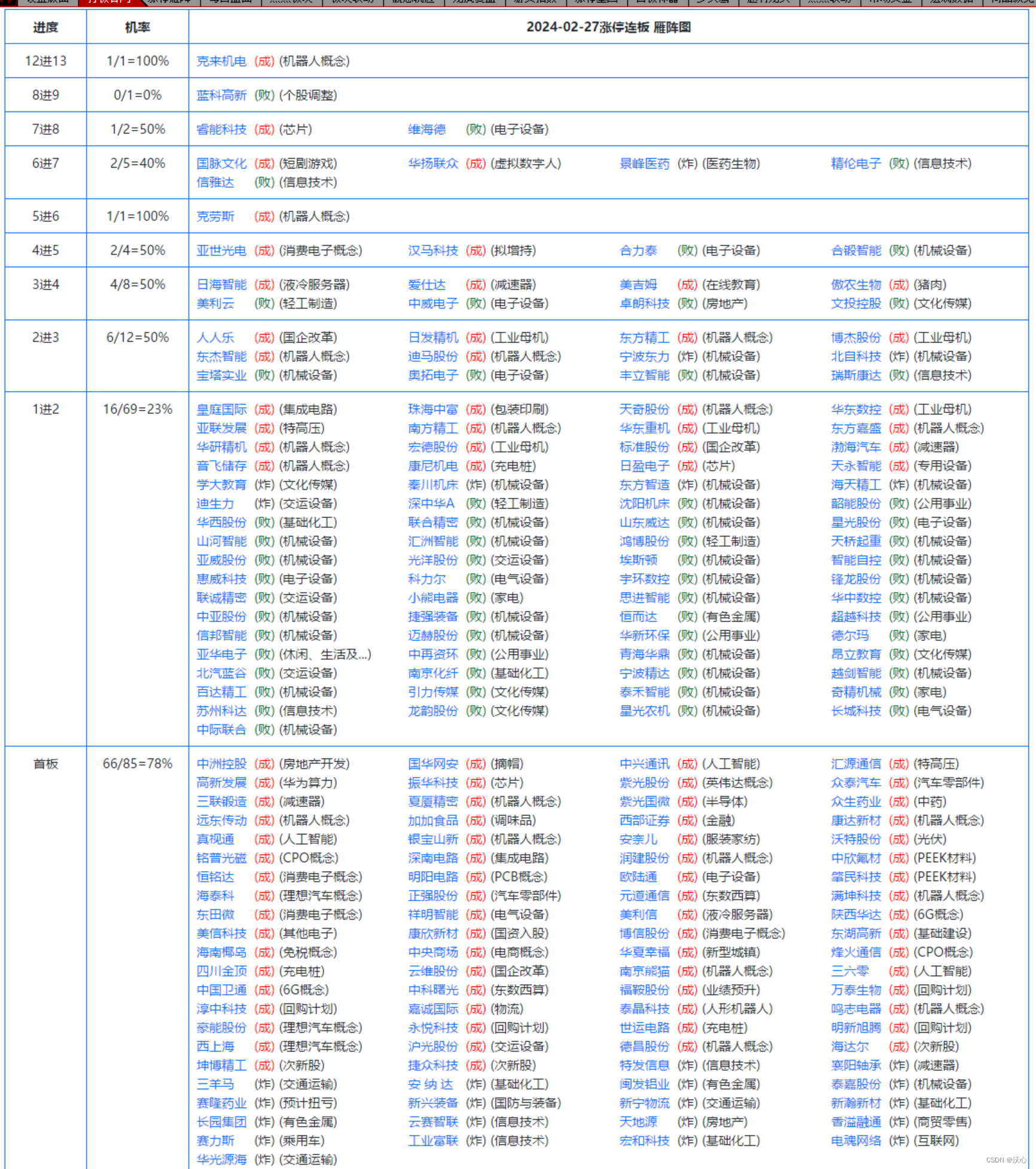Click the 0/1=0% rate cell
Screen dimensions: 1036x1169
[138, 95]
